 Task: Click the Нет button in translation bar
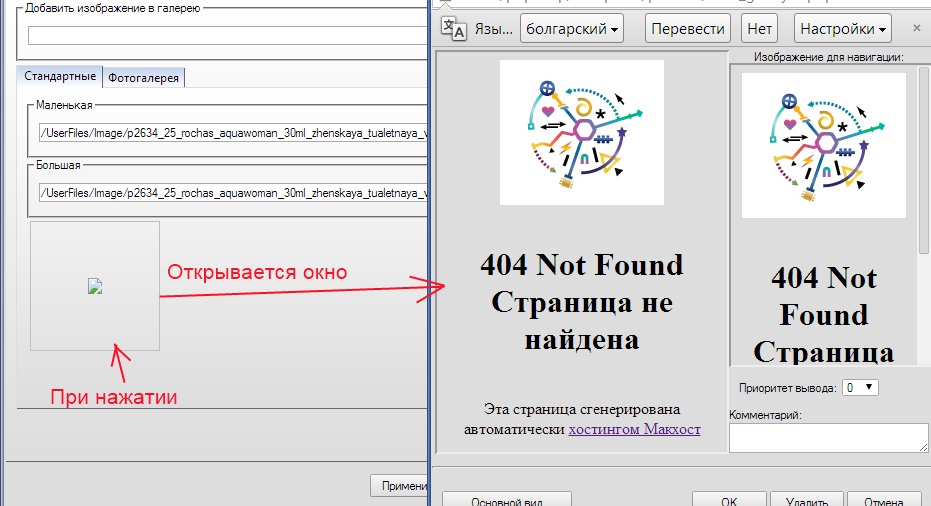coord(759,29)
